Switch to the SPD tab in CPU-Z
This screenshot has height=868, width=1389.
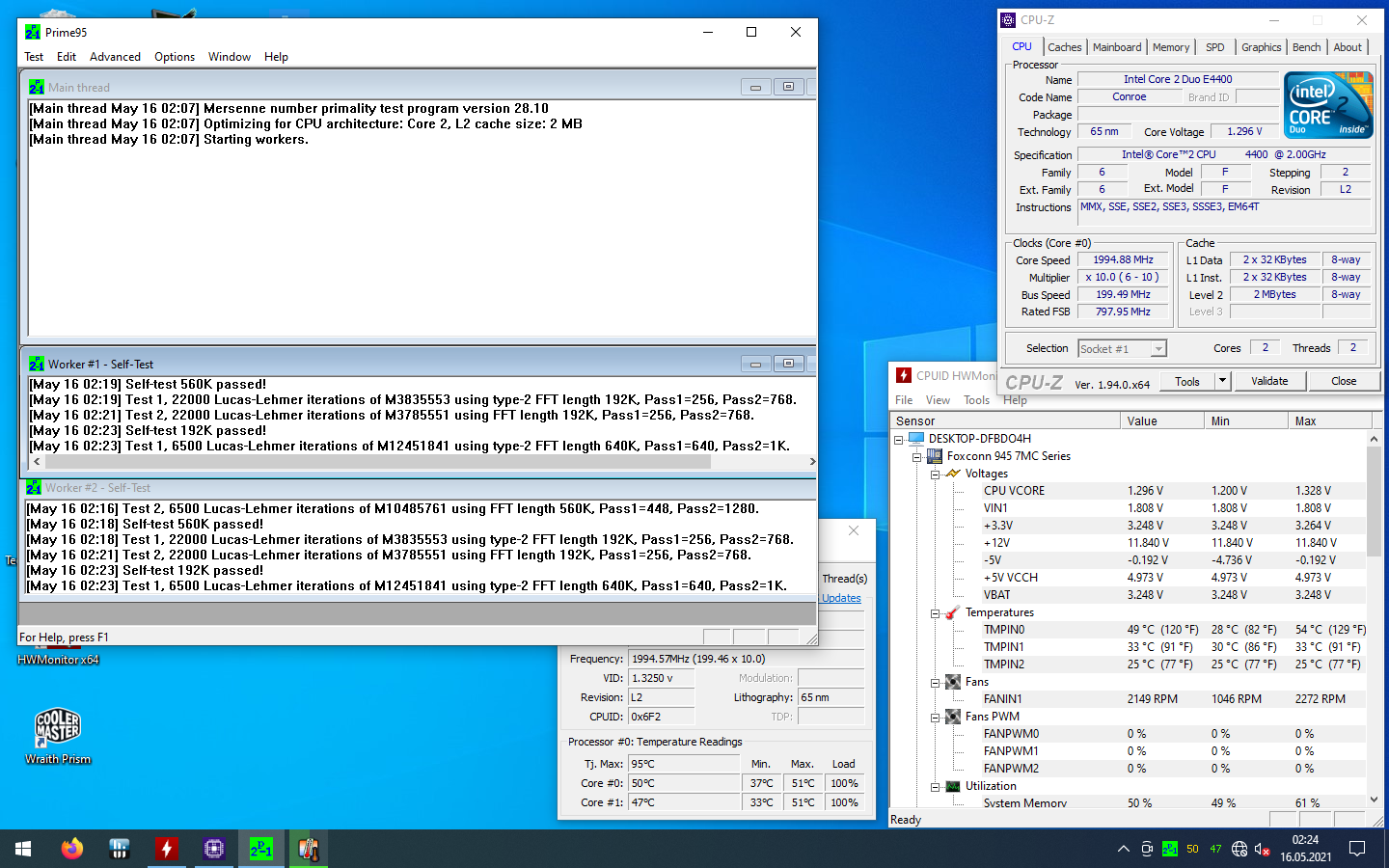pos(1214,46)
